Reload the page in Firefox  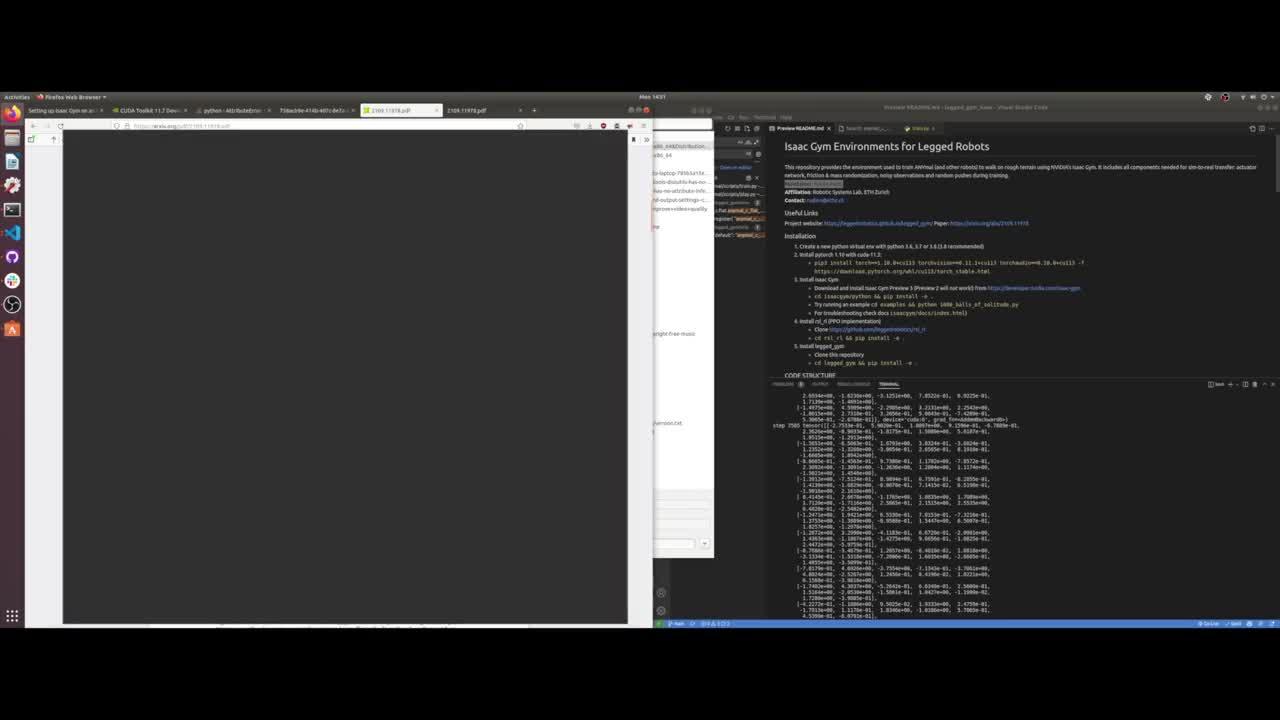click(61, 126)
